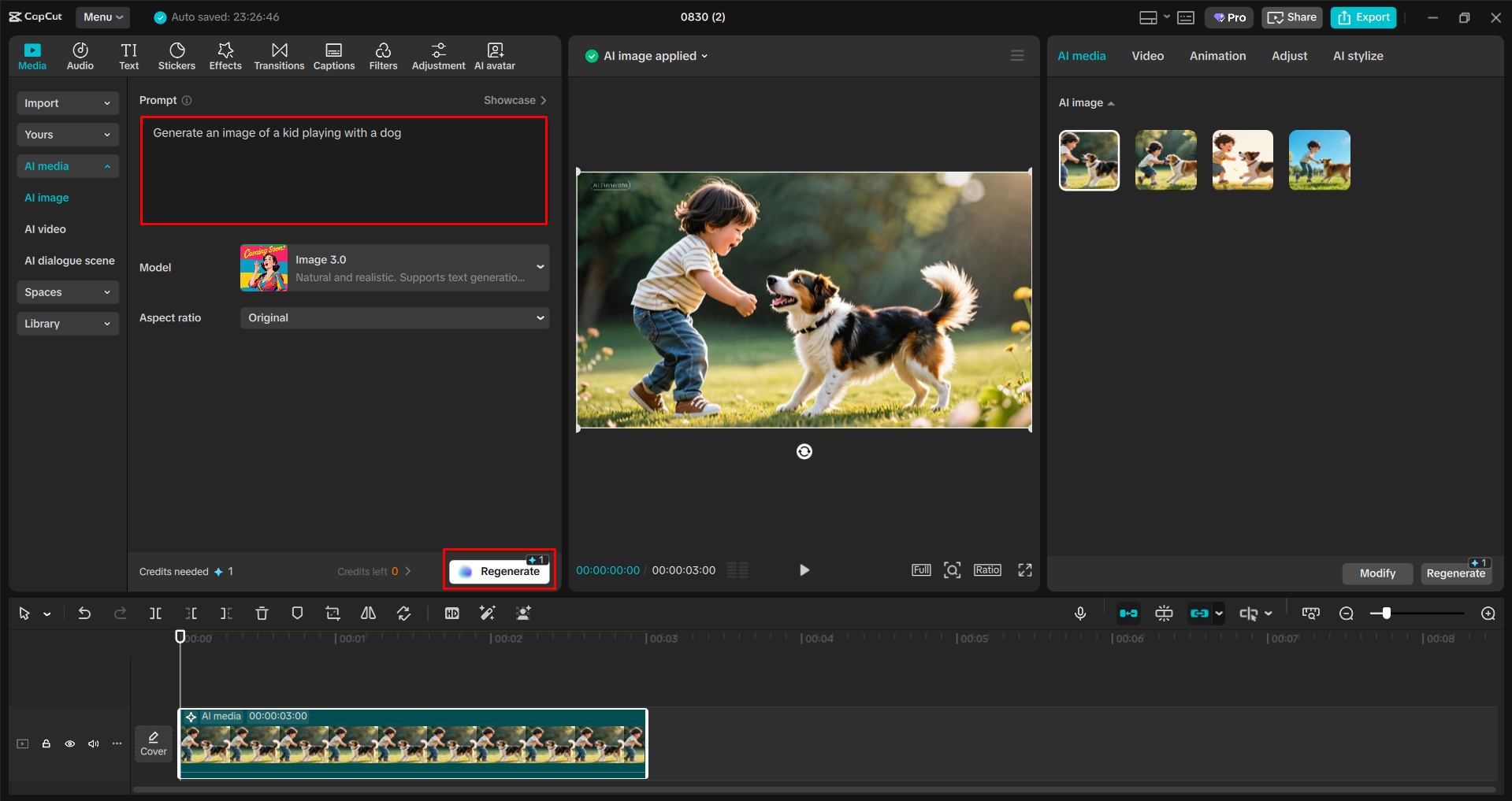Click the Regenerate button
1512x801 pixels.
click(499, 571)
